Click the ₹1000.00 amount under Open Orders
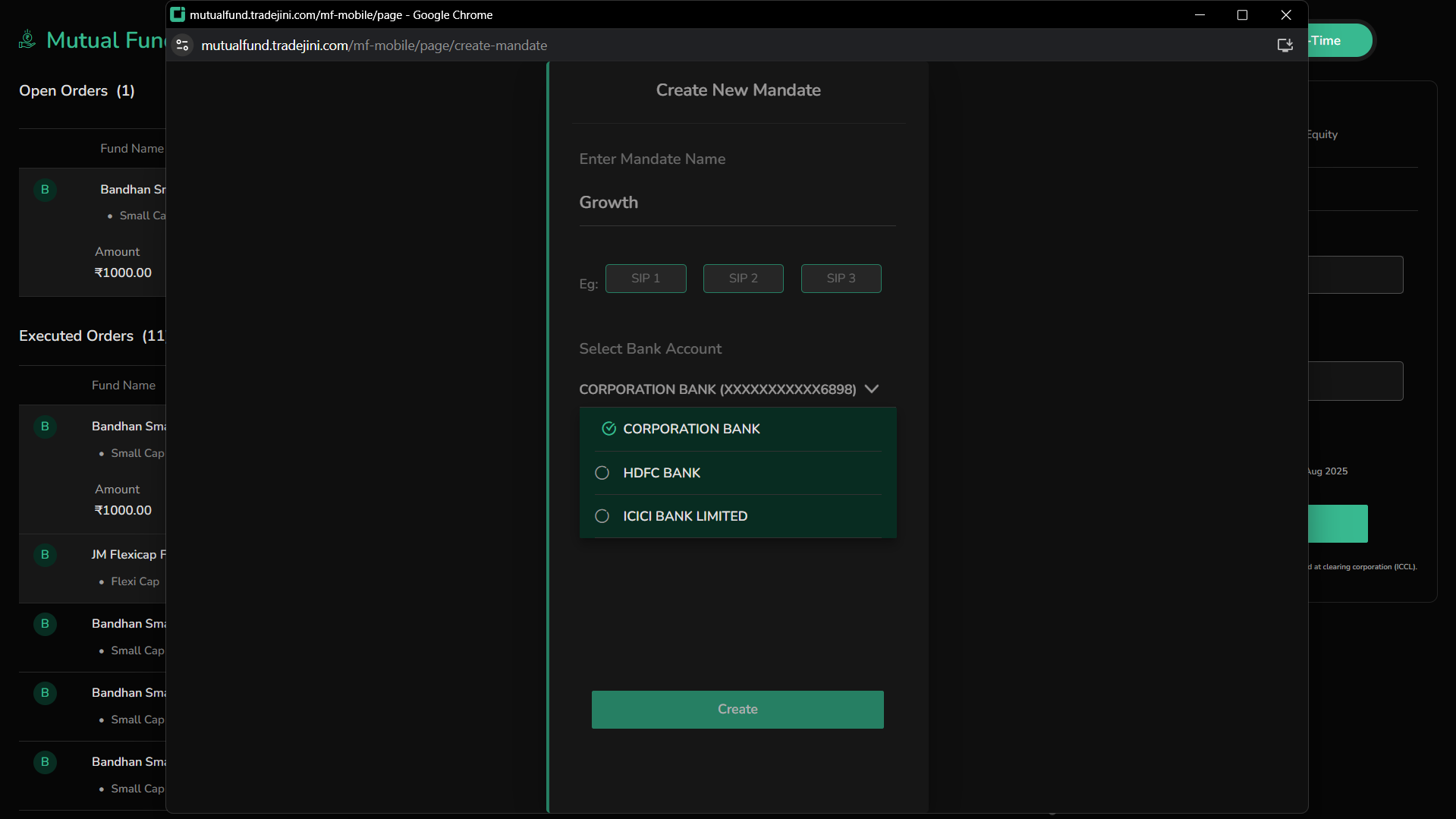Image resolution: width=1456 pixels, height=819 pixels. (123, 272)
